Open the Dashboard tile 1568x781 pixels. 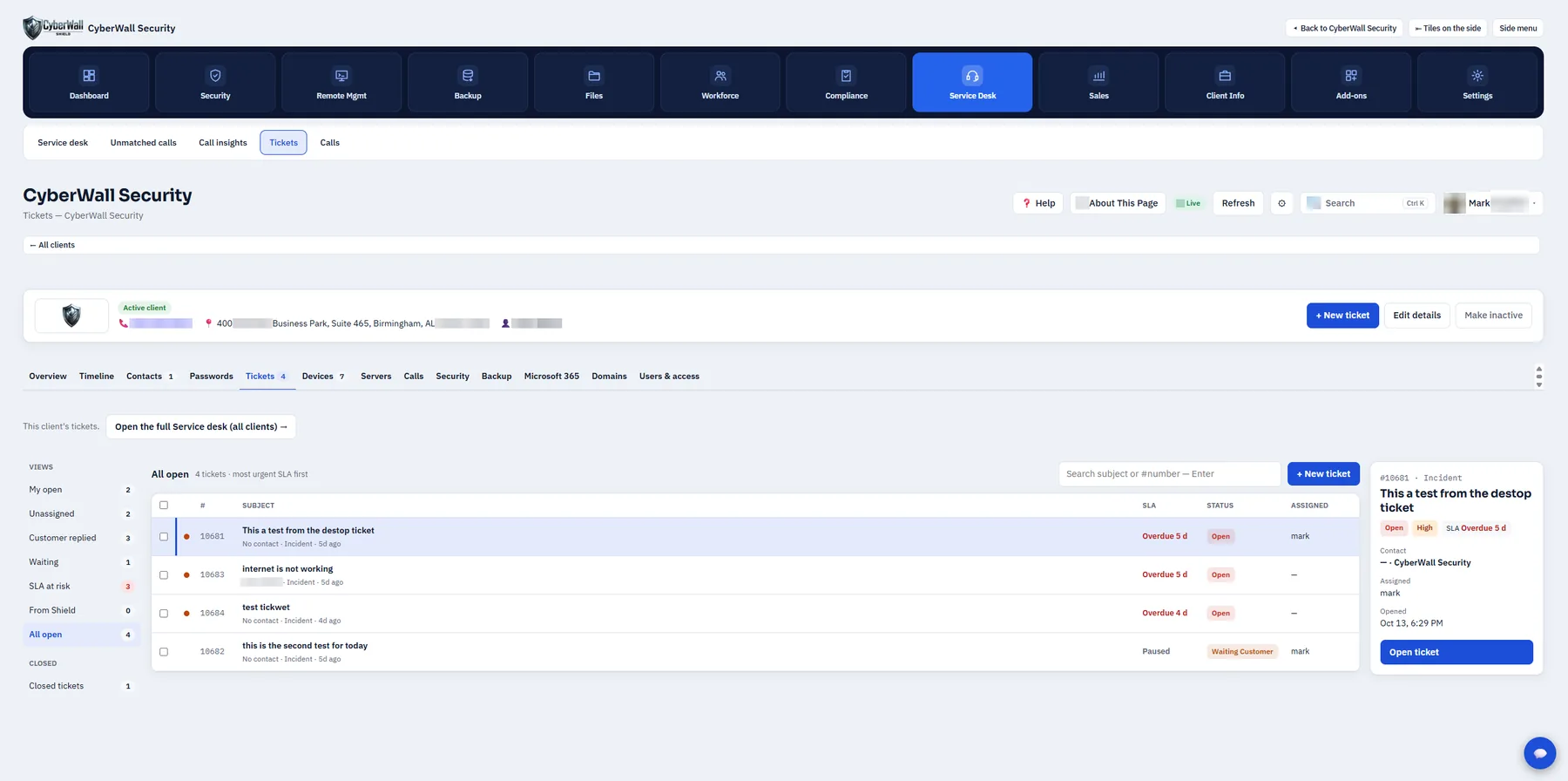point(89,82)
